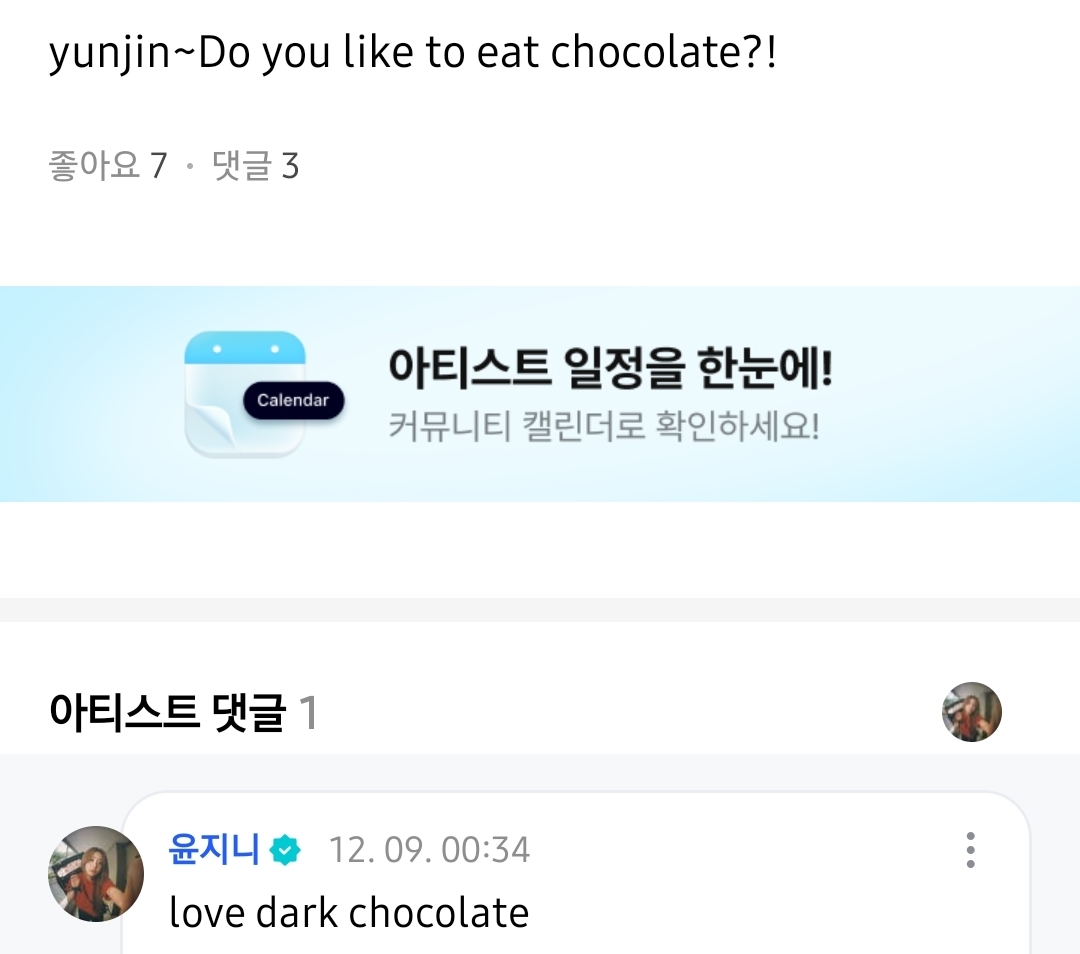Image resolution: width=1080 pixels, height=954 pixels.
Task: Open the three-dot menu on 윤지니's comment
Action: [x=970, y=849]
